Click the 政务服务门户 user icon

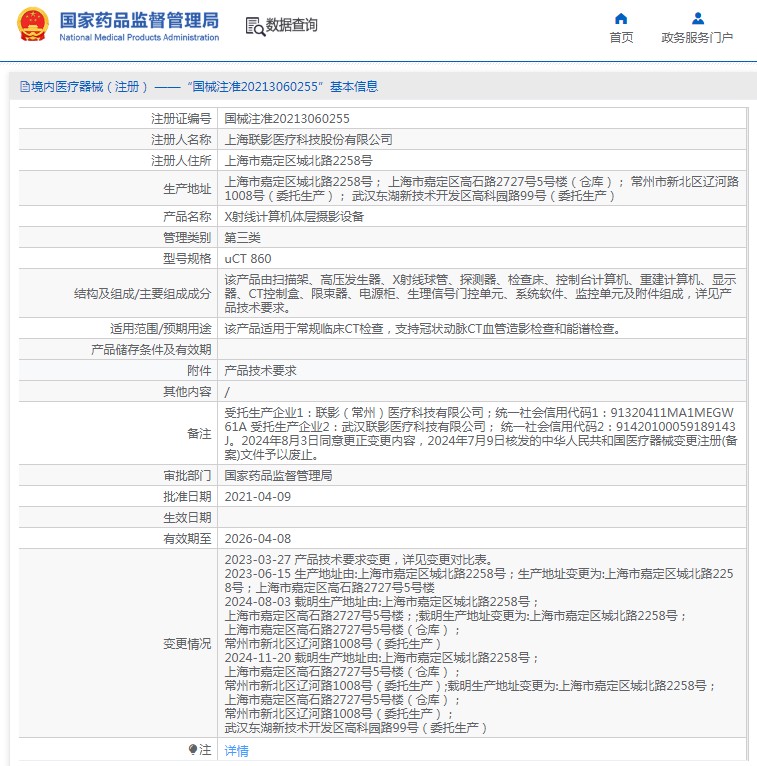[698, 19]
